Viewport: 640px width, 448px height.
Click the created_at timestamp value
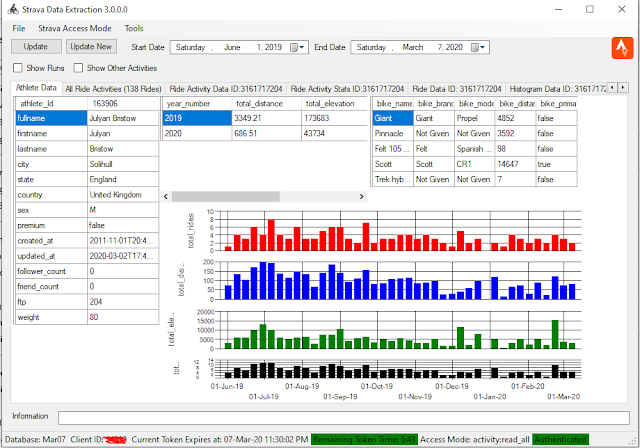coord(123,241)
